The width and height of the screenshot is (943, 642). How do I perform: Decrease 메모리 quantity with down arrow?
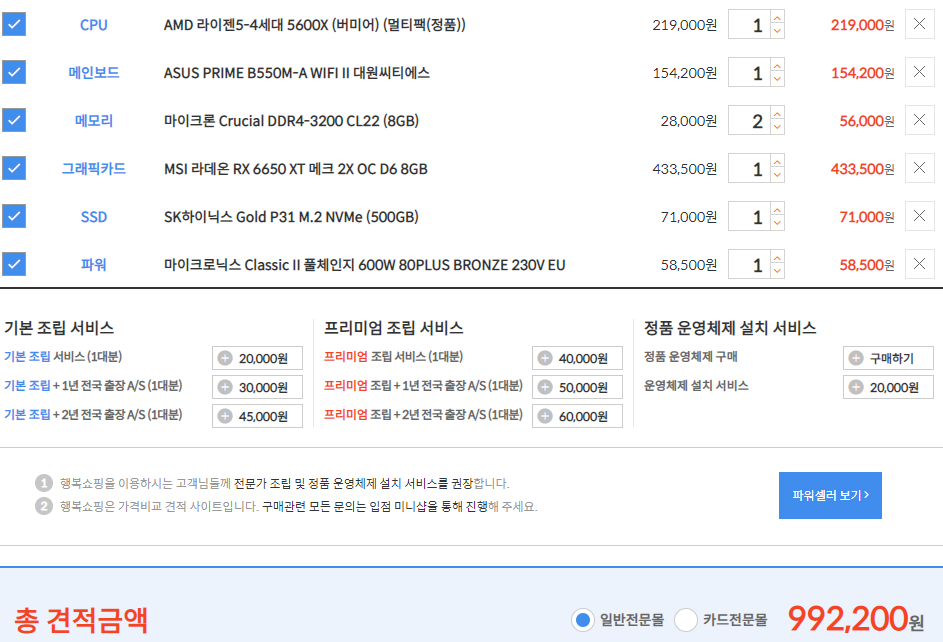[x=778, y=127]
